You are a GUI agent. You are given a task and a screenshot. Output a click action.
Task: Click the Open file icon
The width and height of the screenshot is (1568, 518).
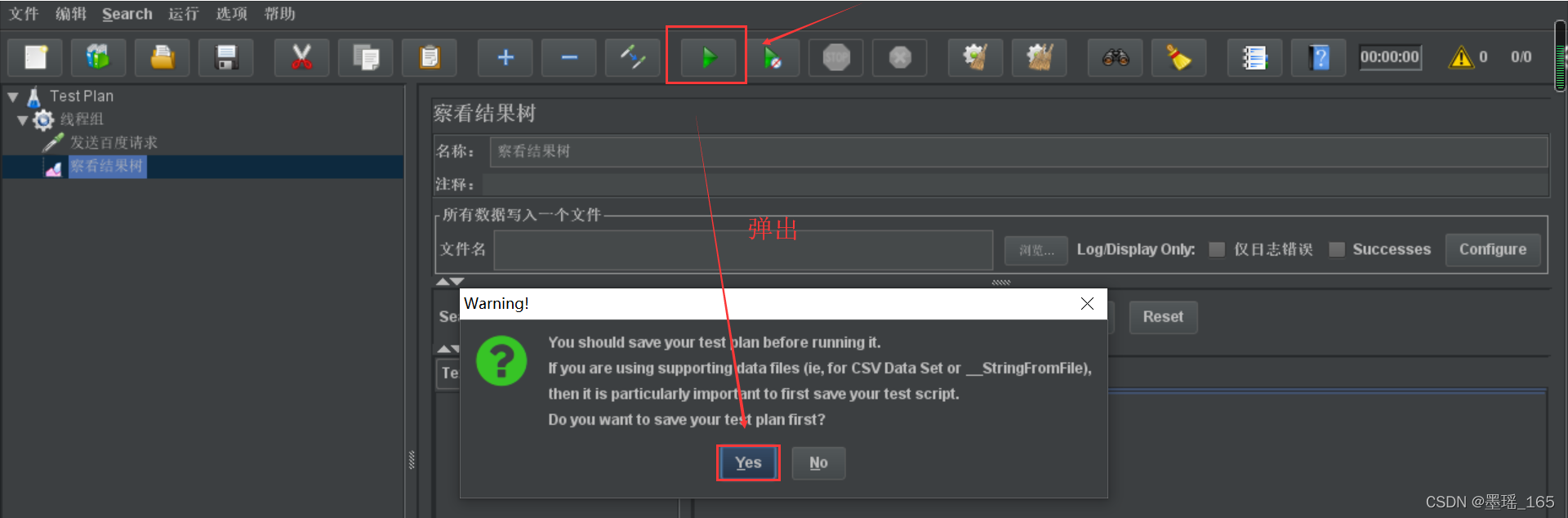point(162,57)
